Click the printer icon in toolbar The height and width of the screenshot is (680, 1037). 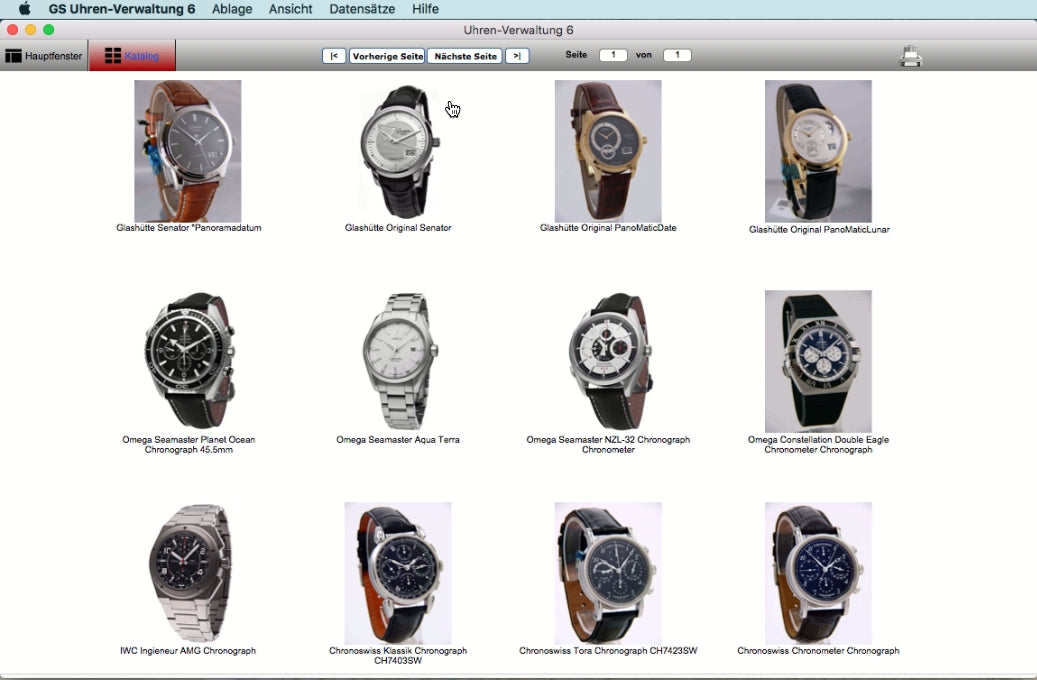point(910,56)
